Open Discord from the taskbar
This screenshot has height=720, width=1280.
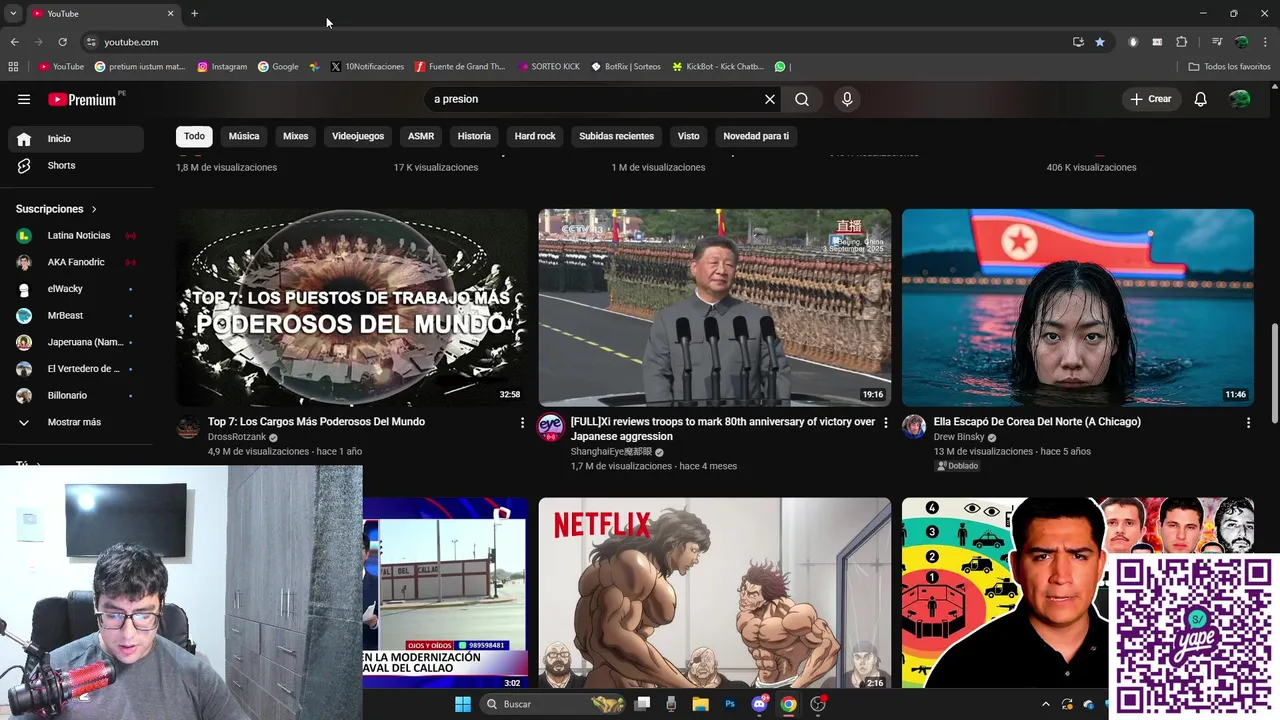pos(760,704)
